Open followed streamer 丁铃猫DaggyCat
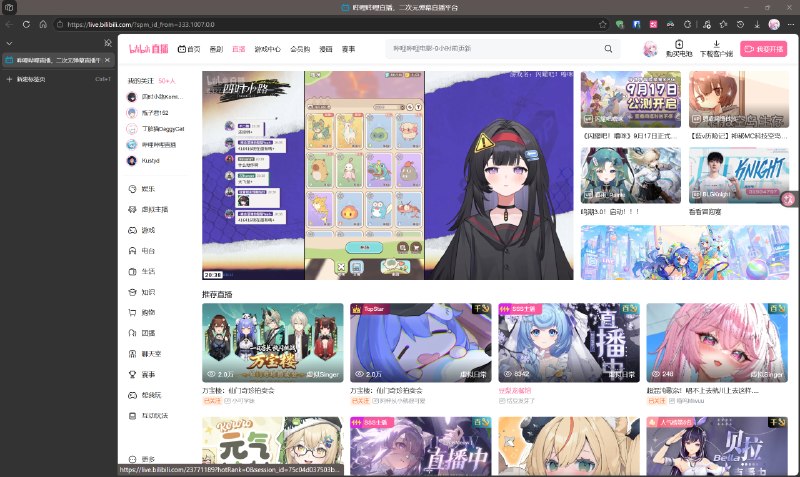The image size is (800, 477). click(x=156, y=129)
